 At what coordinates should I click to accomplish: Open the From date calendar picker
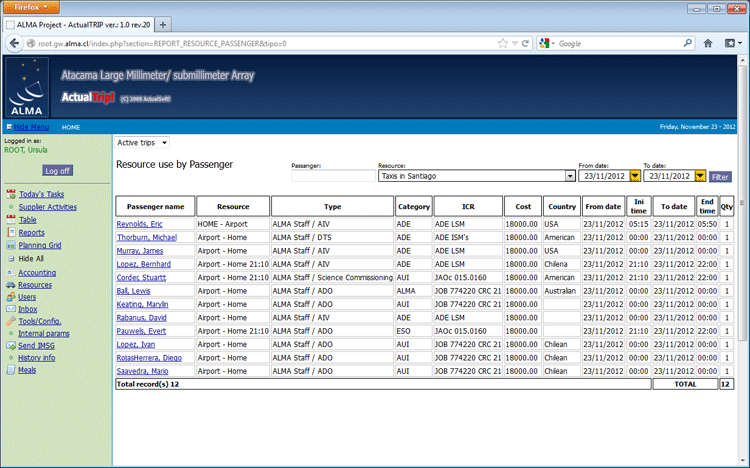click(x=635, y=176)
